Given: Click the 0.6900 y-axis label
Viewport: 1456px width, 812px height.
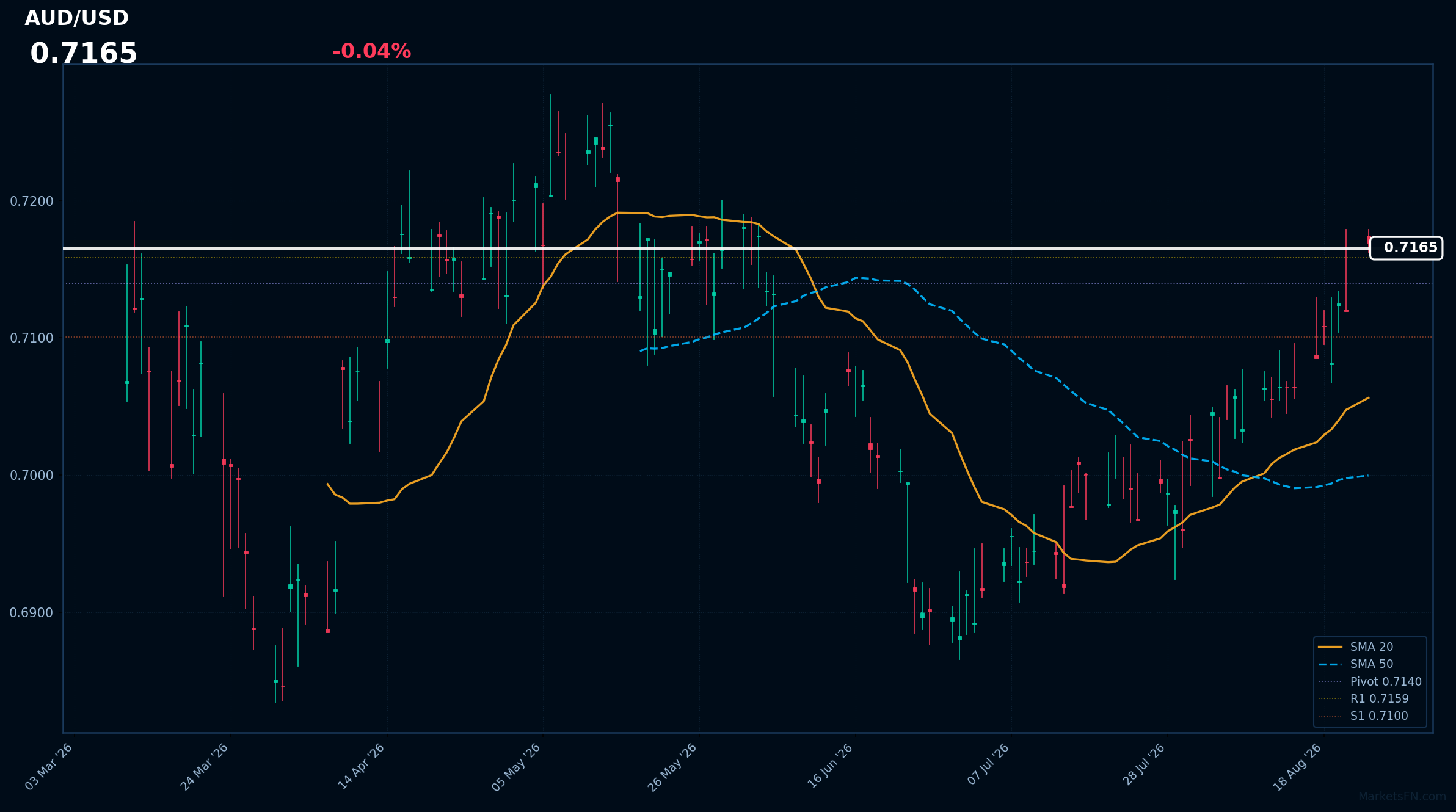Looking at the screenshot, I should 32,612.
